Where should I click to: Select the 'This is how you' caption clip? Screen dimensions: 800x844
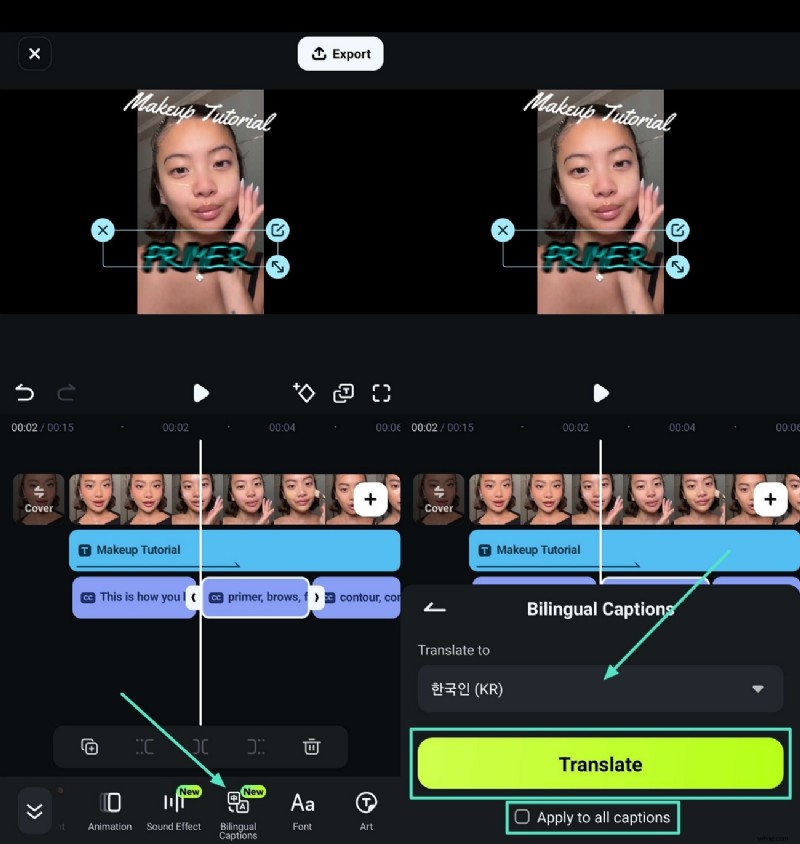click(130, 597)
